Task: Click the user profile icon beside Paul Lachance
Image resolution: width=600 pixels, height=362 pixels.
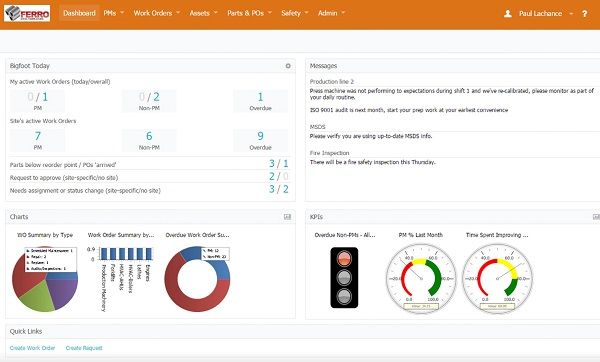Action: point(507,14)
